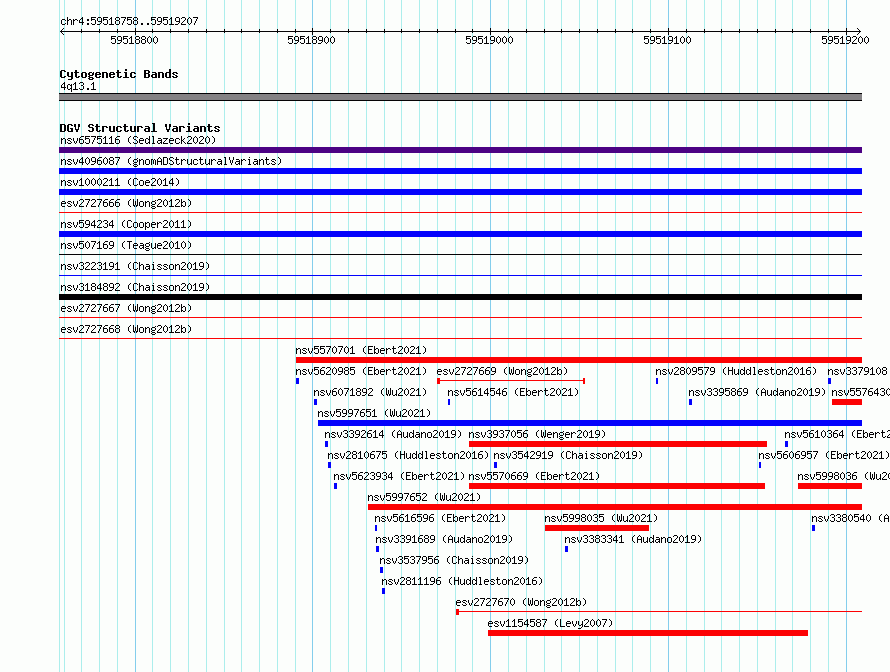Select the red esv1154587 variant bar
Viewport: 890px width, 672px height.
coord(648,633)
